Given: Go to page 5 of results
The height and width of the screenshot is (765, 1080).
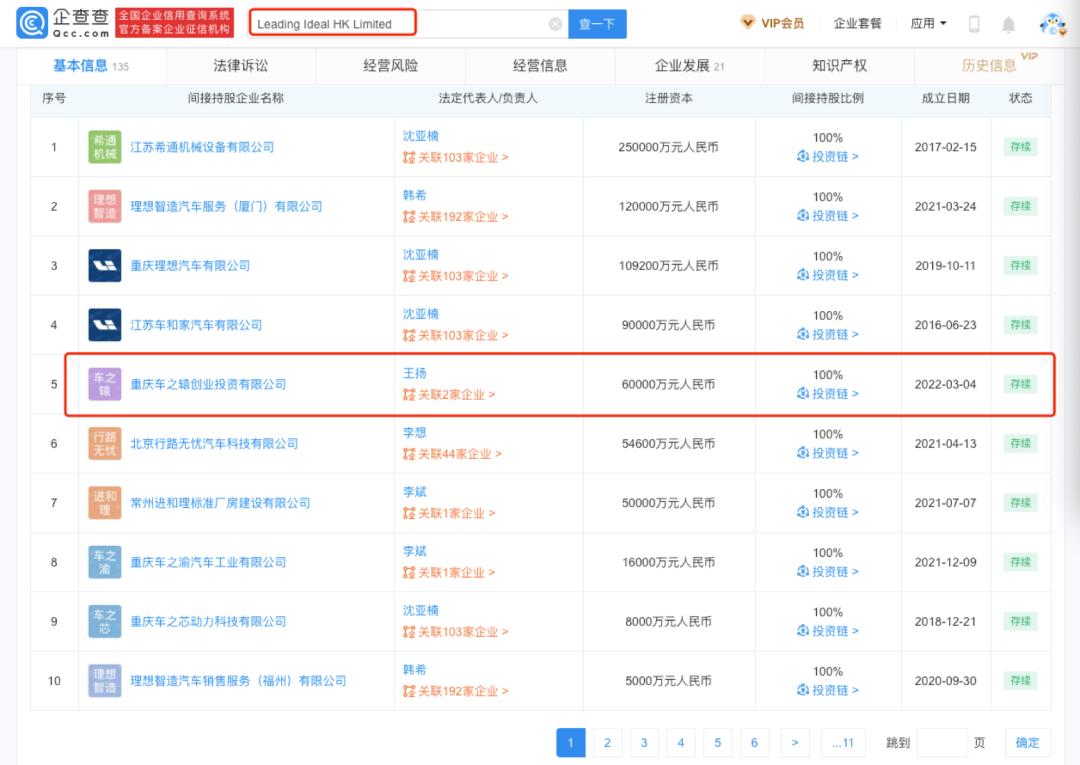Looking at the screenshot, I should click(718, 742).
